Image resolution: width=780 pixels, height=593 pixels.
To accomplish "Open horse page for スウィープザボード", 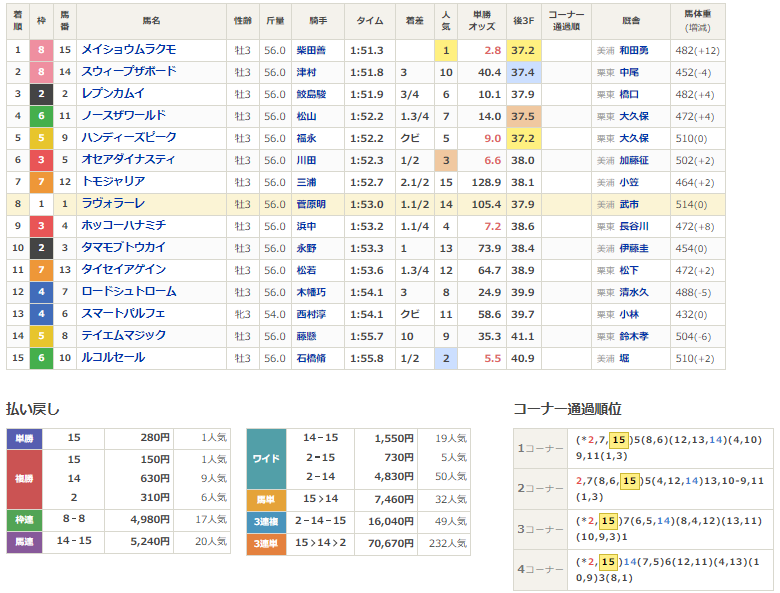I will click(x=129, y=72).
